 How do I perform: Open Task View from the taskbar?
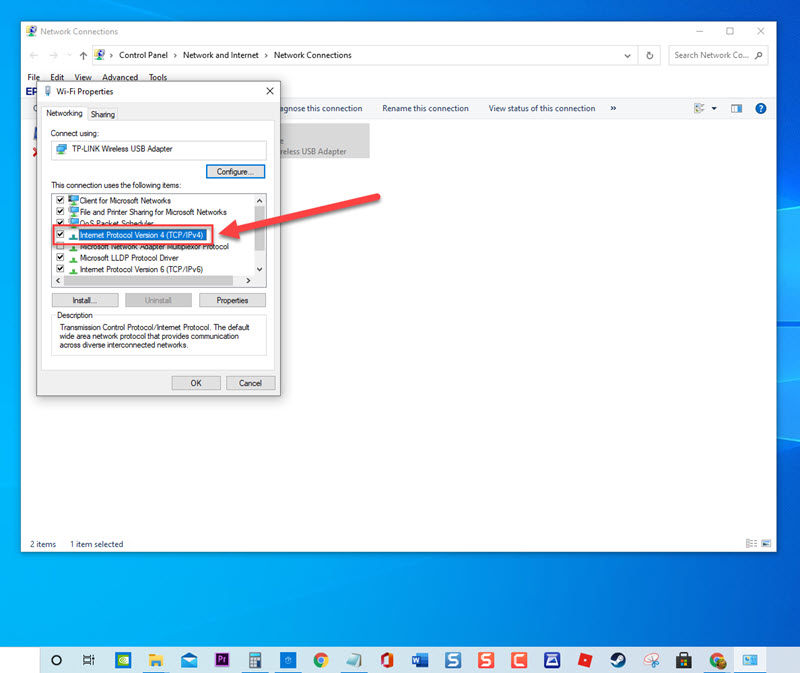88,660
